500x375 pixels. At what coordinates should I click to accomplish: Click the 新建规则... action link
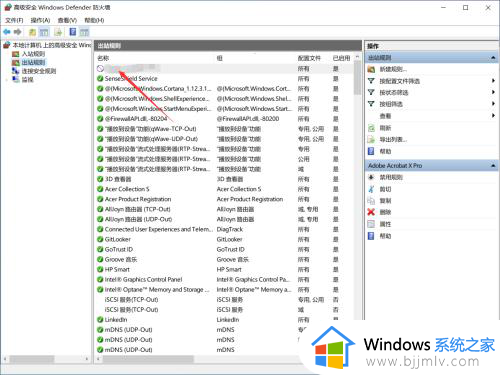click(393, 69)
